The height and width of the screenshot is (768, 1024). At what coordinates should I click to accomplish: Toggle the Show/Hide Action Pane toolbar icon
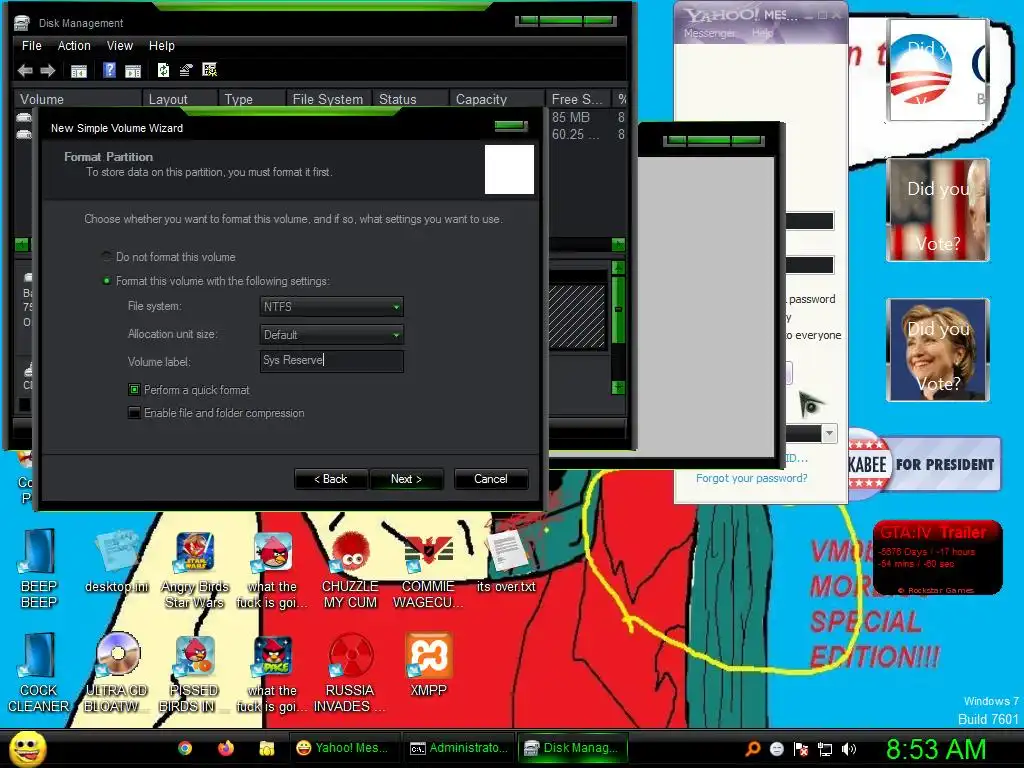133,71
